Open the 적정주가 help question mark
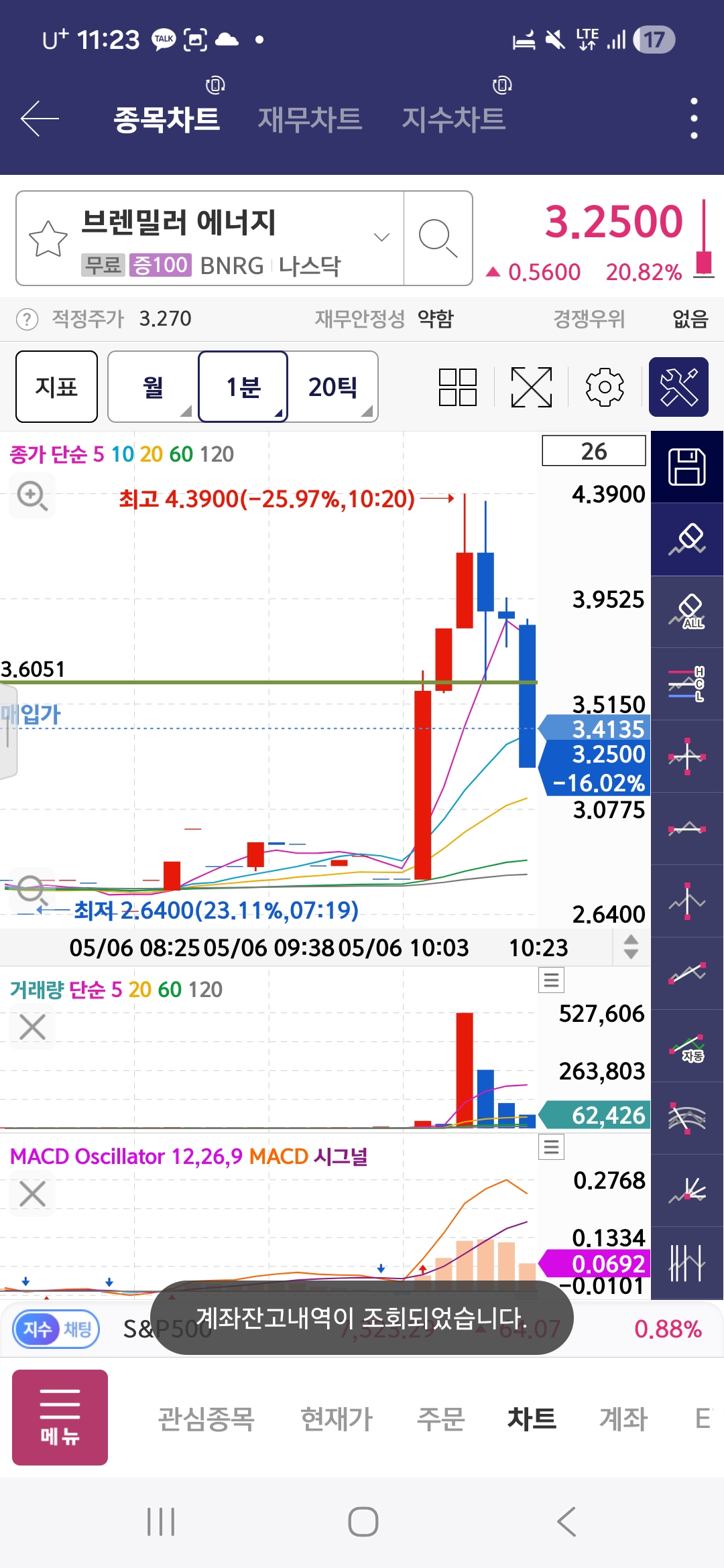 click(x=27, y=319)
